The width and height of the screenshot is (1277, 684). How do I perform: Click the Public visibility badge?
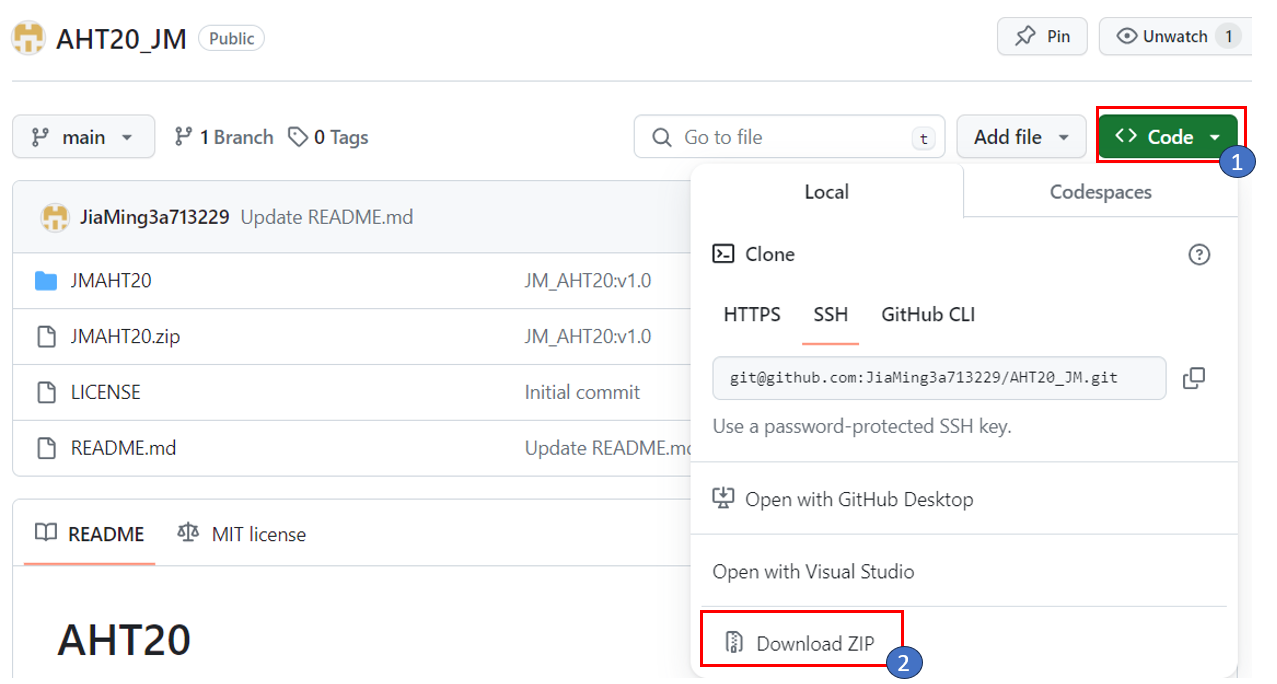tap(231, 39)
